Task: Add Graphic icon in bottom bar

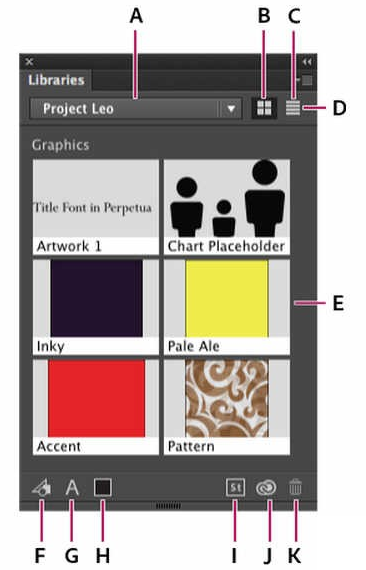Action: 41,487
